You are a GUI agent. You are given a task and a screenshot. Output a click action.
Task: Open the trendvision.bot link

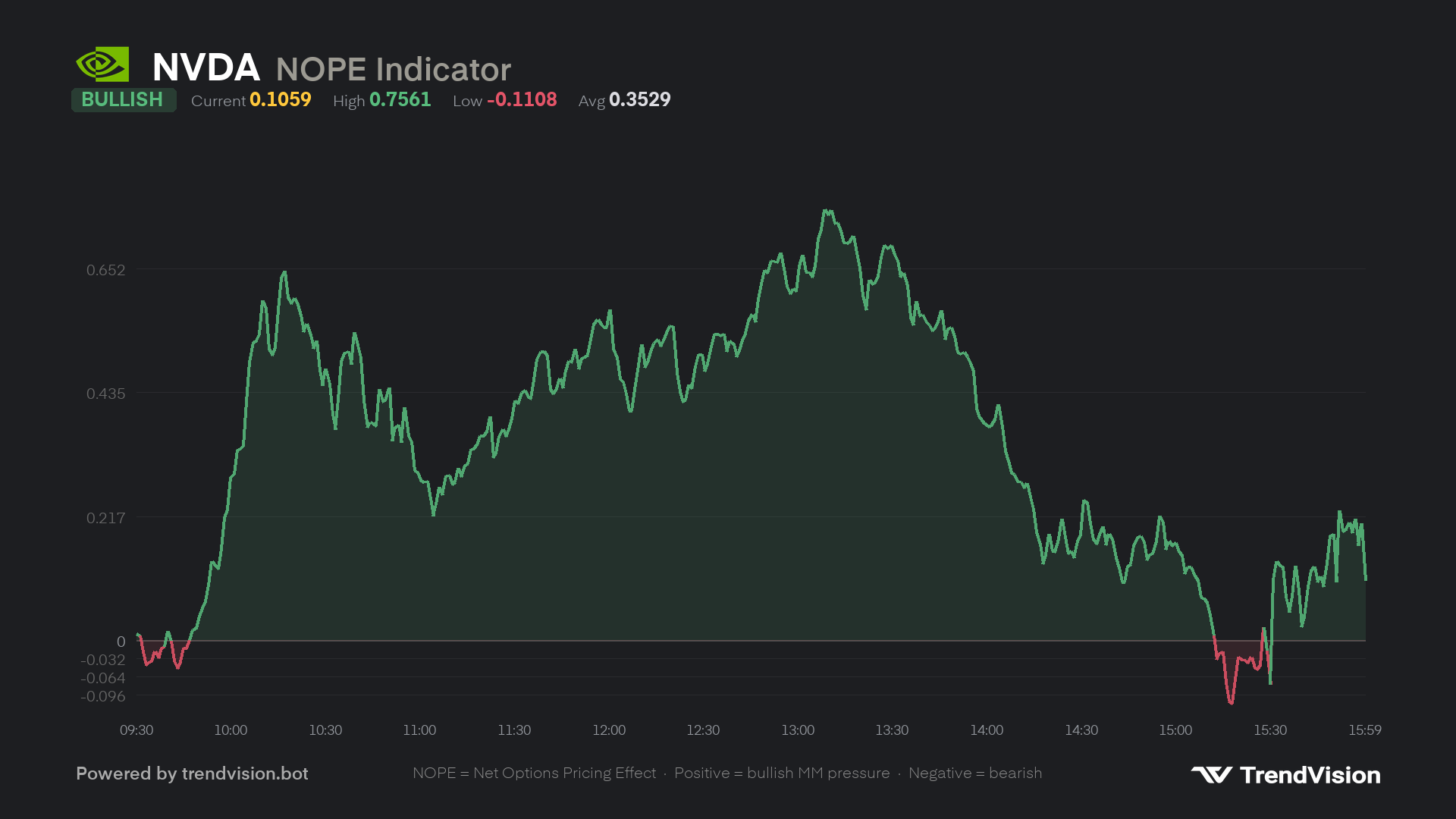tap(245, 773)
